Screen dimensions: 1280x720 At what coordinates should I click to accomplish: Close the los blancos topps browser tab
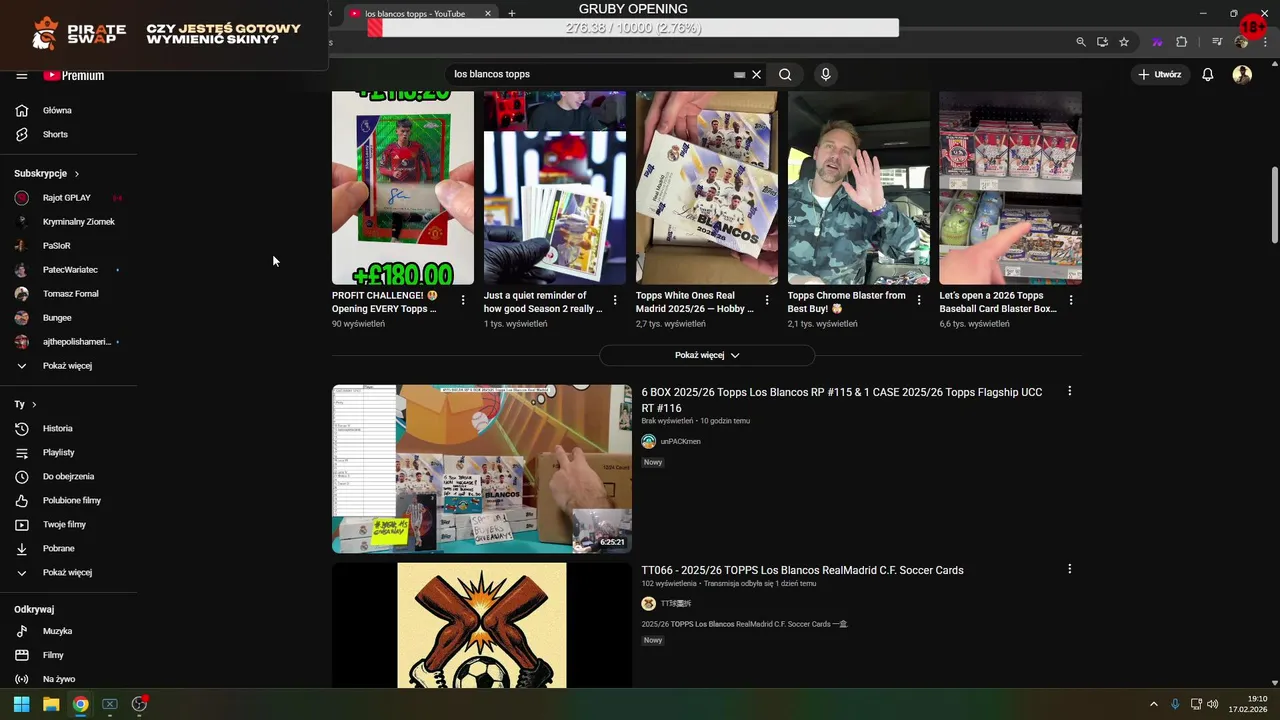[x=488, y=14]
